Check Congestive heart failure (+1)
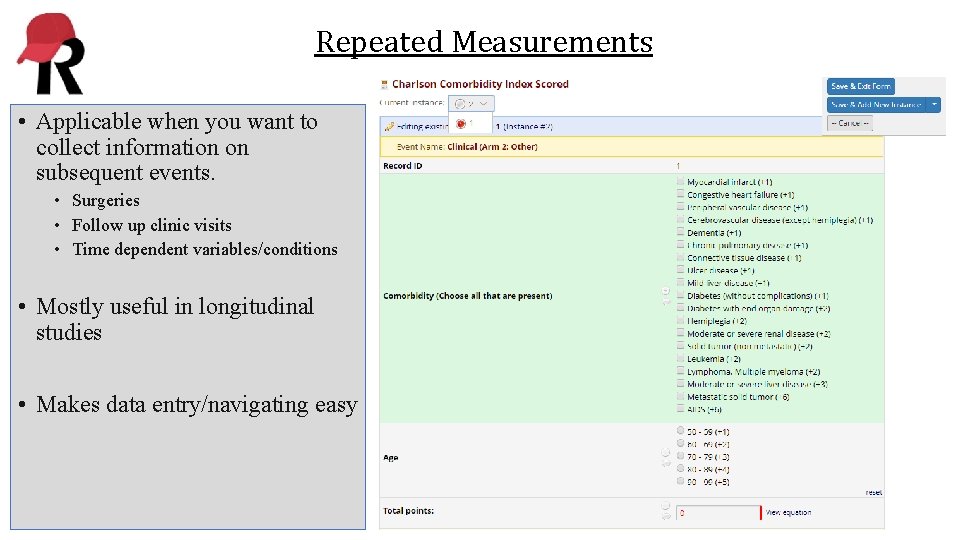This screenshot has height=540, width=960. click(x=680, y=194)
